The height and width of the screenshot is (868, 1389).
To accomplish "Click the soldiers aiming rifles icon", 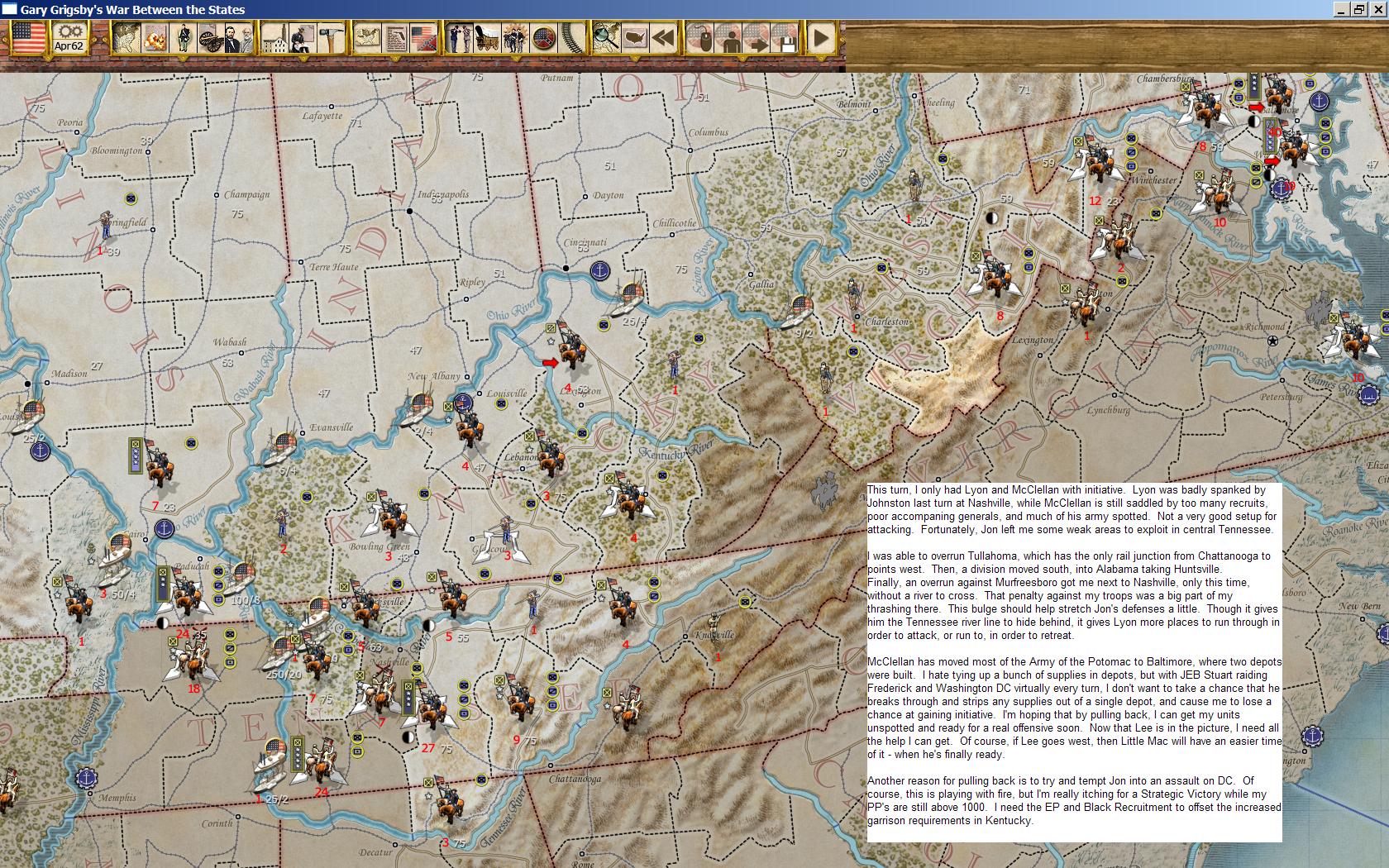I will point(459,38).
